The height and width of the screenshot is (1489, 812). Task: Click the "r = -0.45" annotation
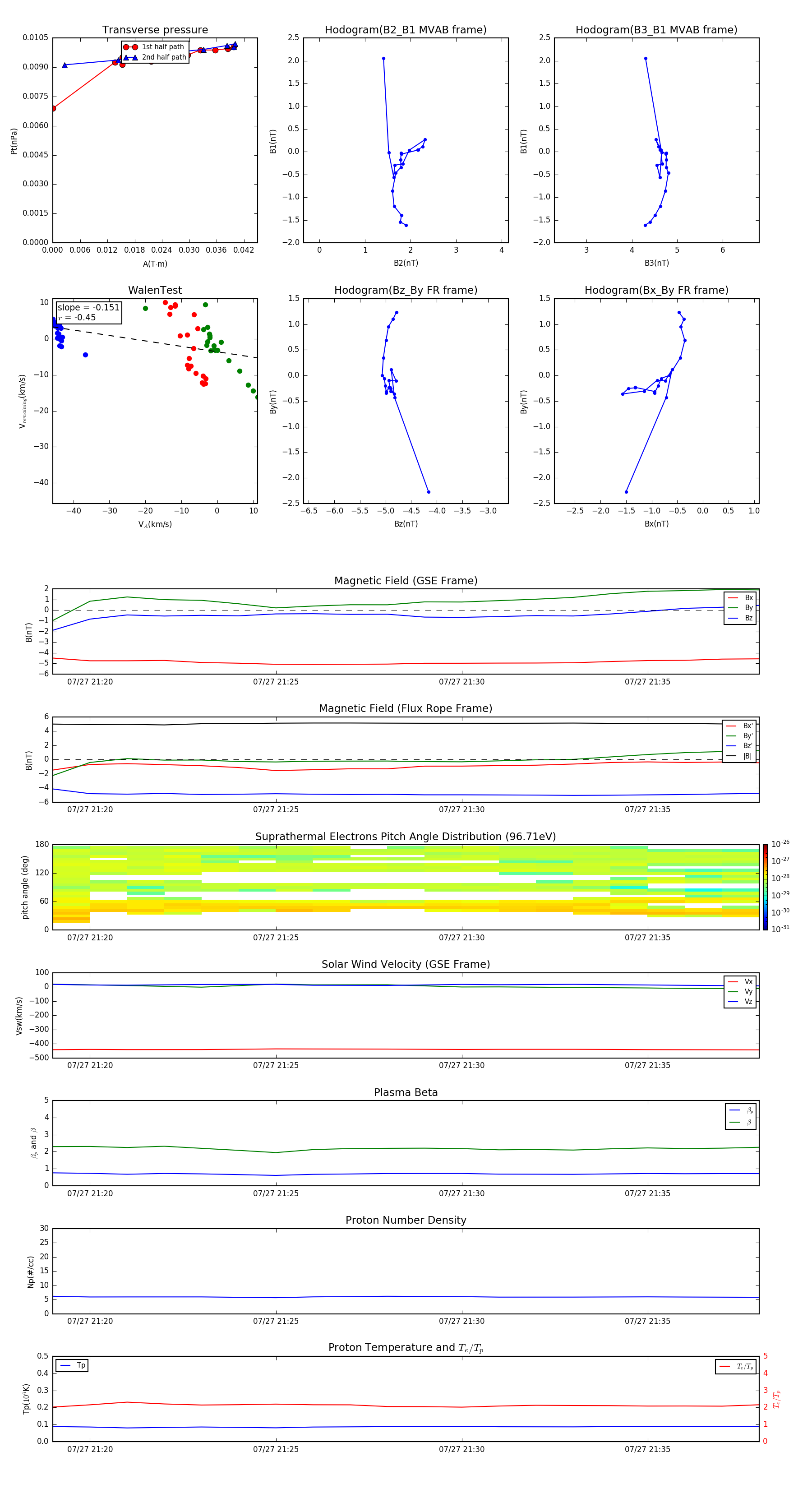coord(77,317)
